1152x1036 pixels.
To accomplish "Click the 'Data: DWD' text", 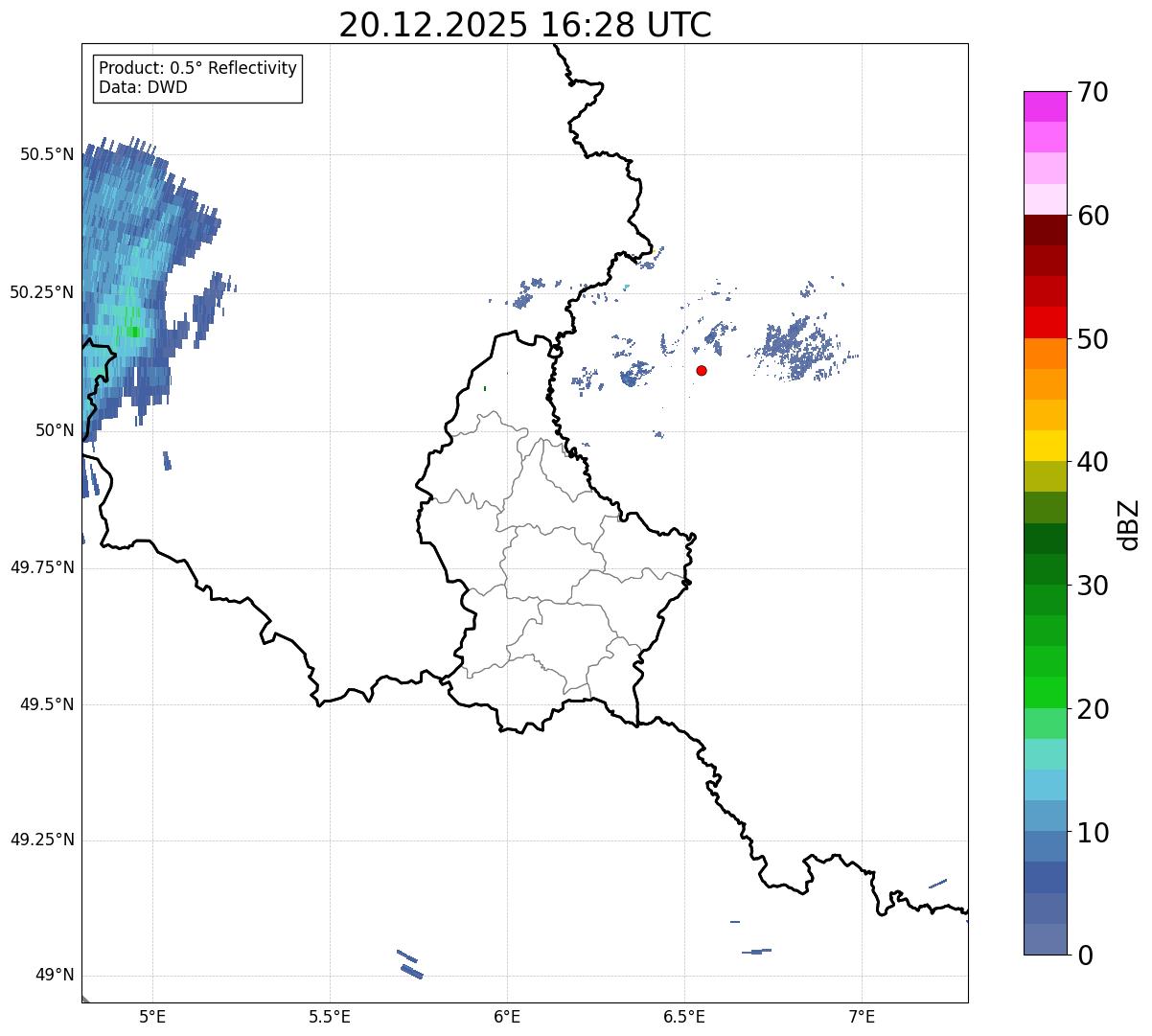I will [144, 87].
